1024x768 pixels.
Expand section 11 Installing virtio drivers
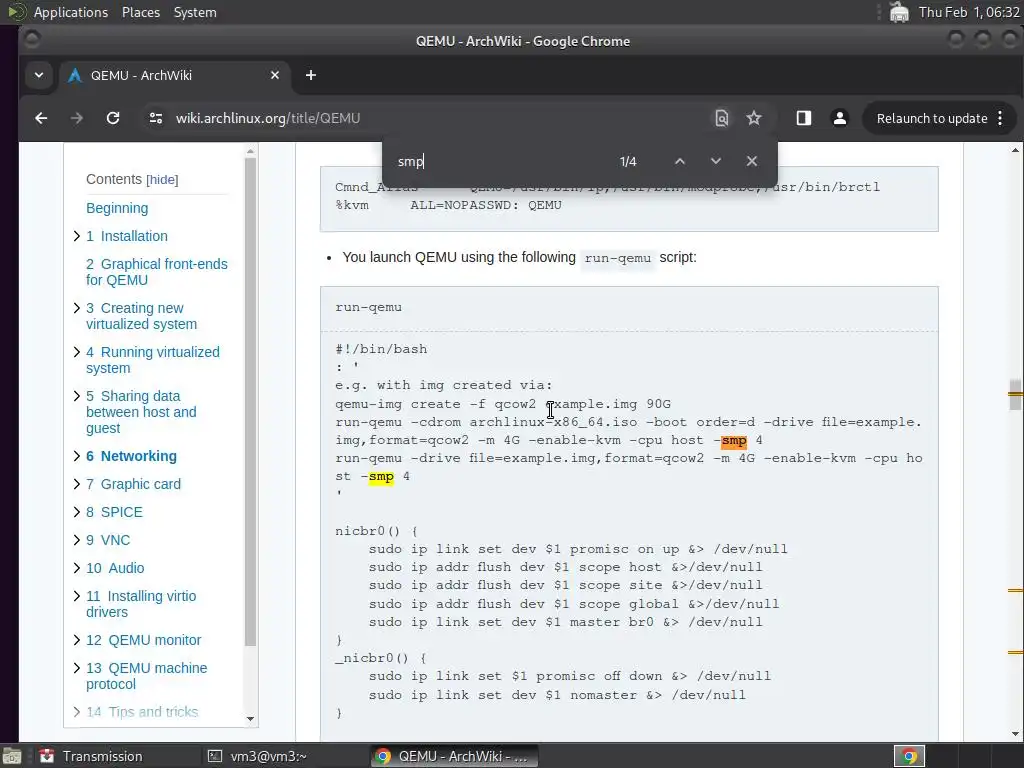(x=76, y=596)
